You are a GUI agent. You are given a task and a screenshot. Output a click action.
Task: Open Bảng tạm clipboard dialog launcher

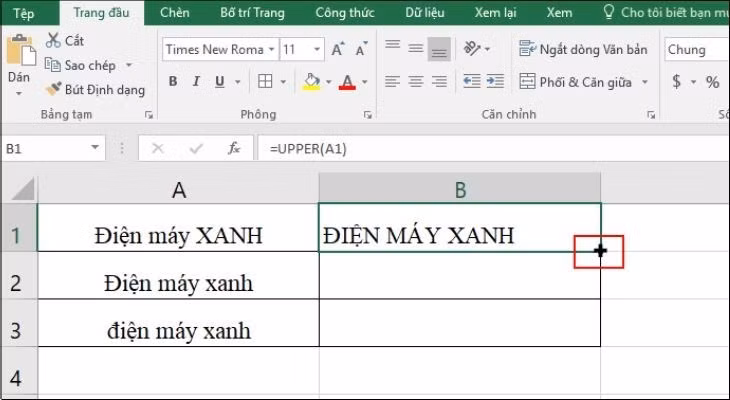coord(149,115)
